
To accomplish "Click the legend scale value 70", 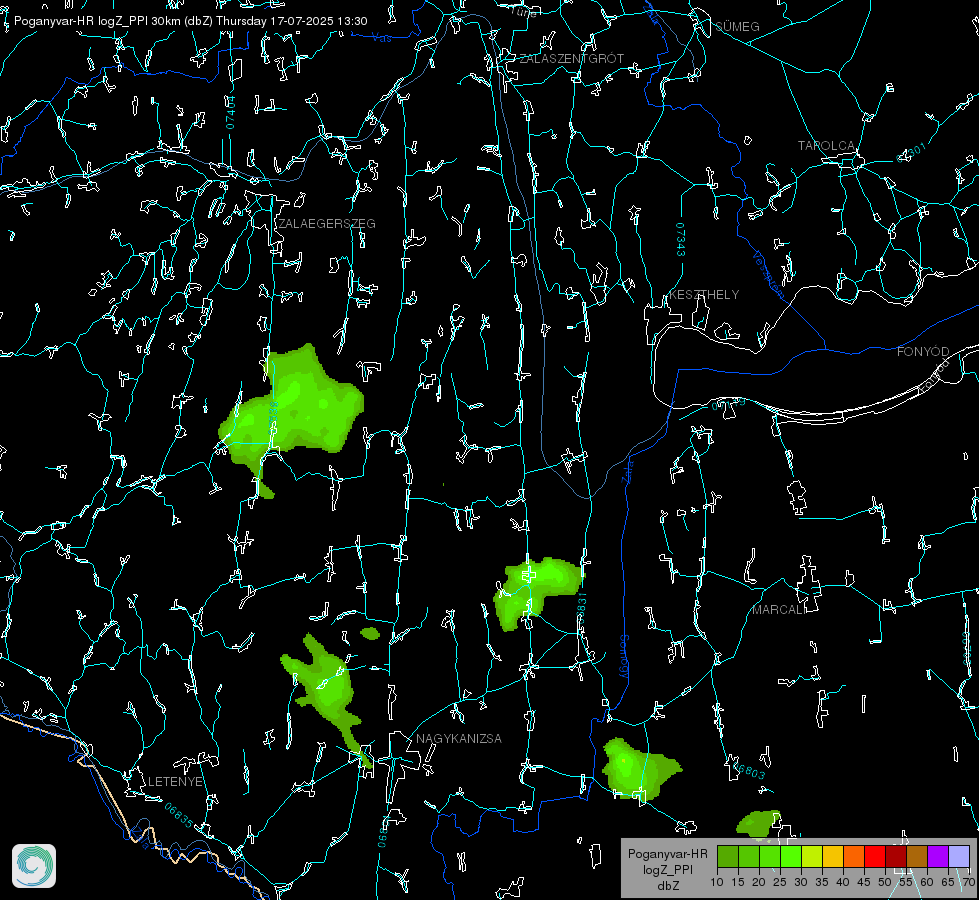I will coord(969,882).
